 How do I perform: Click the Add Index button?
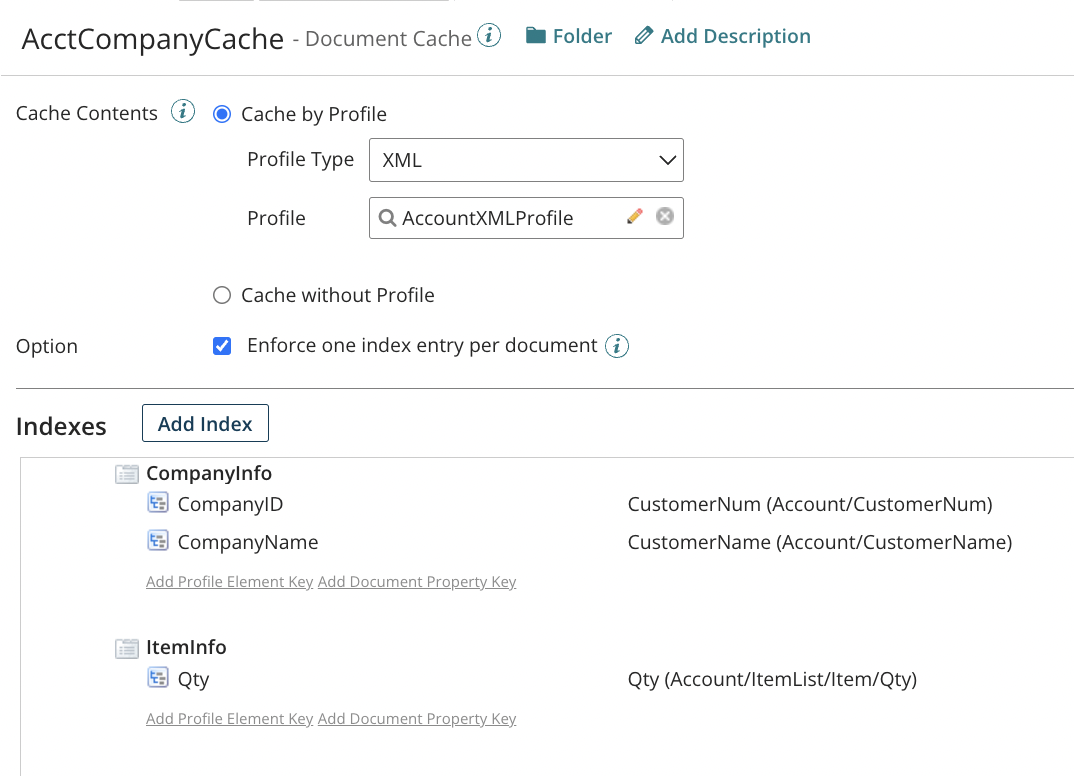pyautogui.click(x=204, y=423)
